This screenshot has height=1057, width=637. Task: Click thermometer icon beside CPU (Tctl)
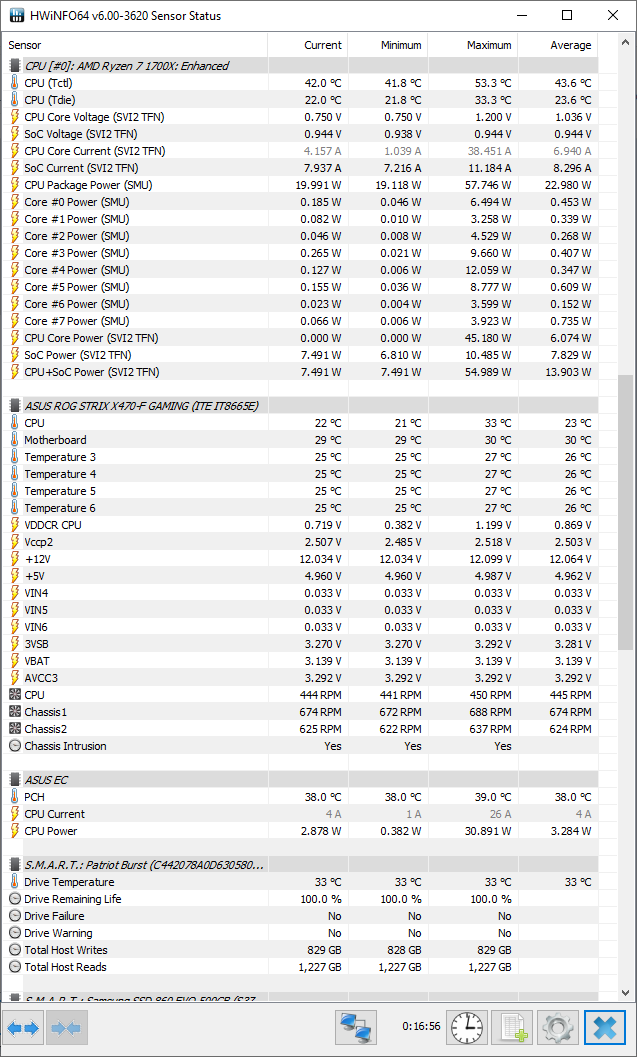pyautogui.click(x=14, y=83)
